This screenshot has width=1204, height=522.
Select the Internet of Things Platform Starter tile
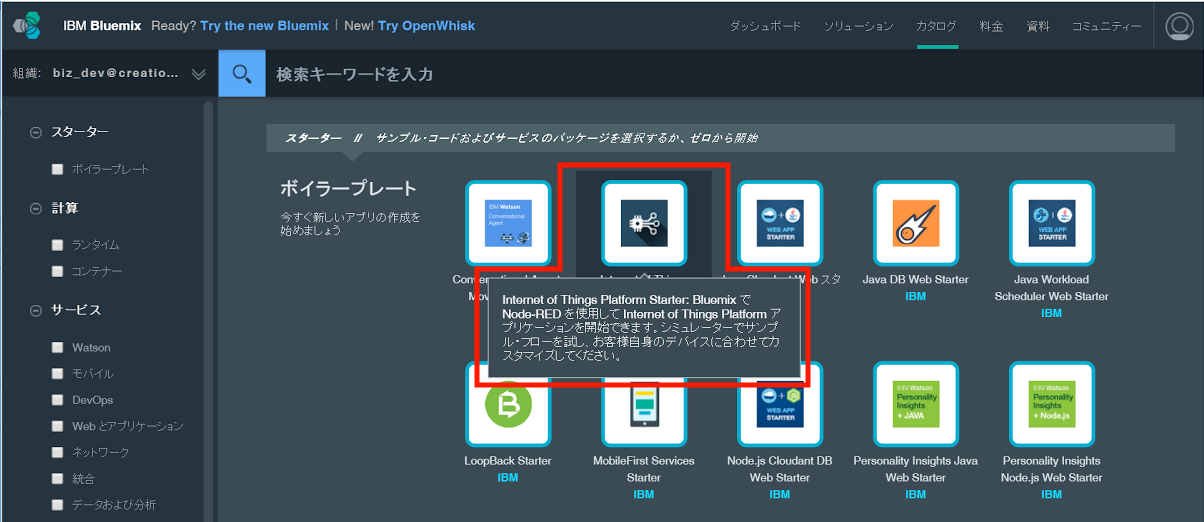644,223
